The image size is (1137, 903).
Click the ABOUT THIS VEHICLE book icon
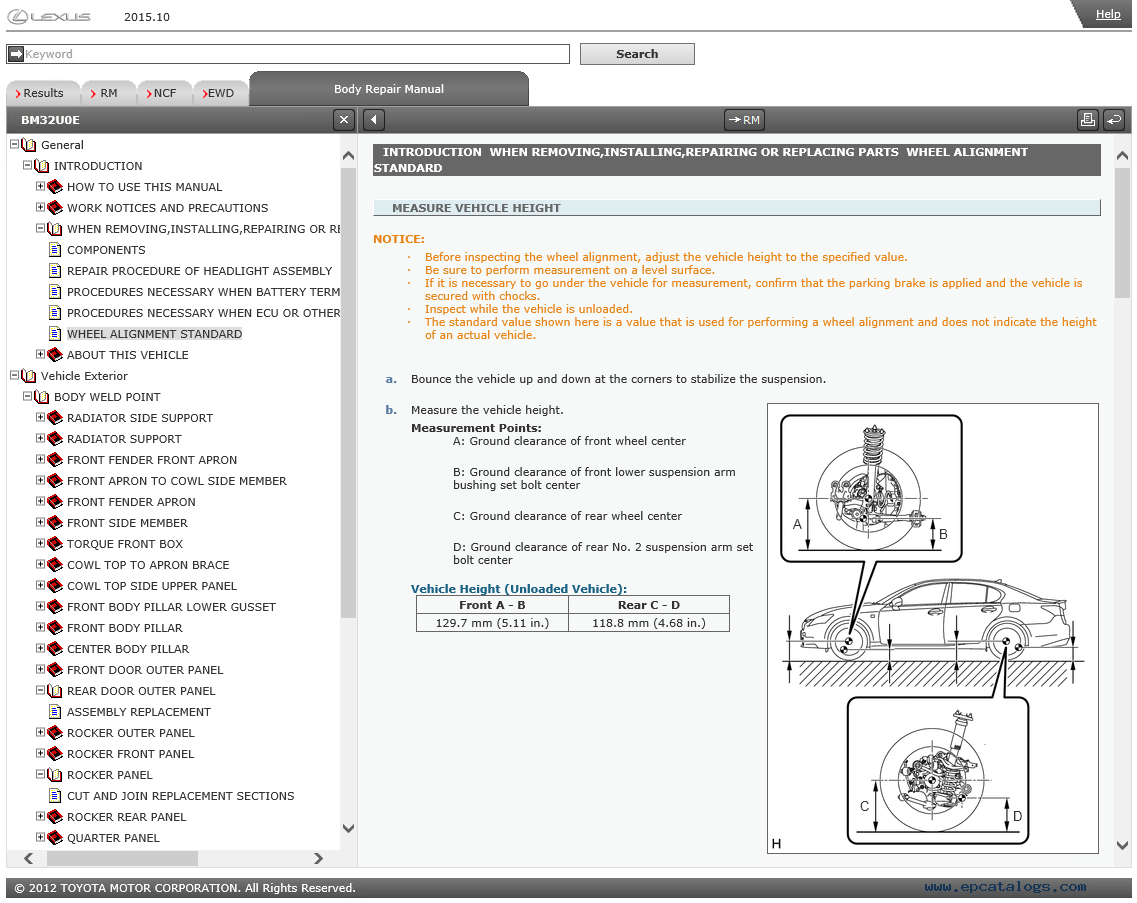[x=54, y=355]
